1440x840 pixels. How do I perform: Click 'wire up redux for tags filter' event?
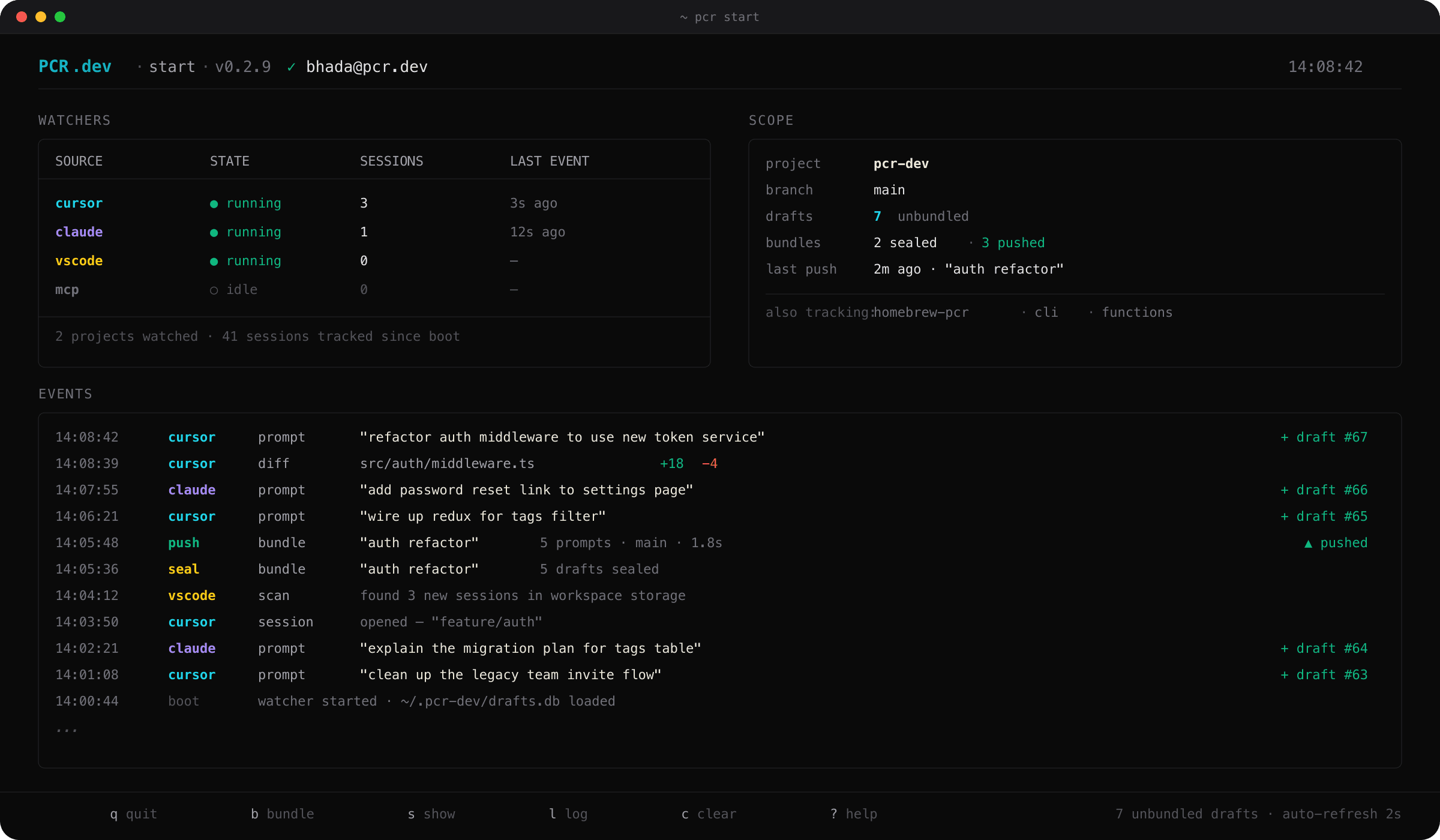[483, 517]
